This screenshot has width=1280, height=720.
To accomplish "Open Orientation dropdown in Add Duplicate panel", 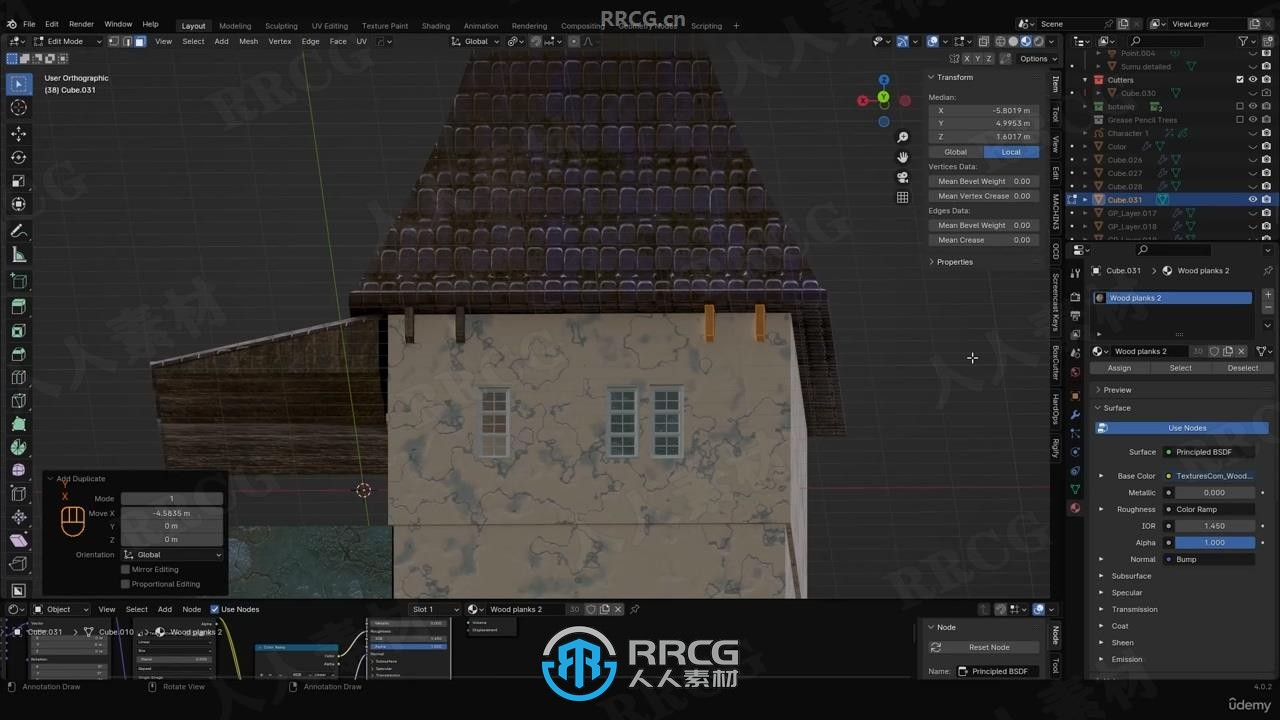I will coord(172,554).
